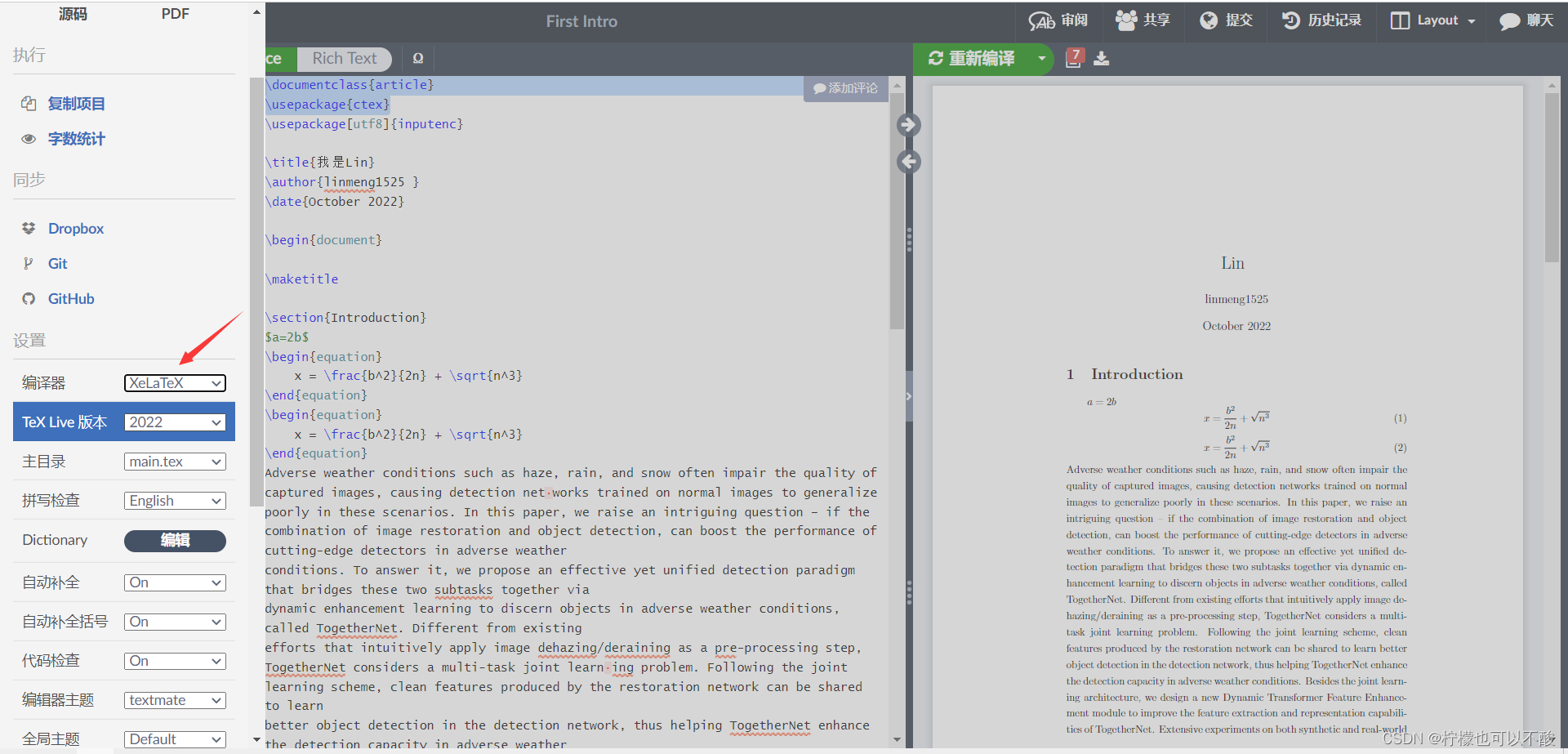Open the Layout dropdown menu
Viewport: 1568px width, 754px height.
tap(1432, 20)
